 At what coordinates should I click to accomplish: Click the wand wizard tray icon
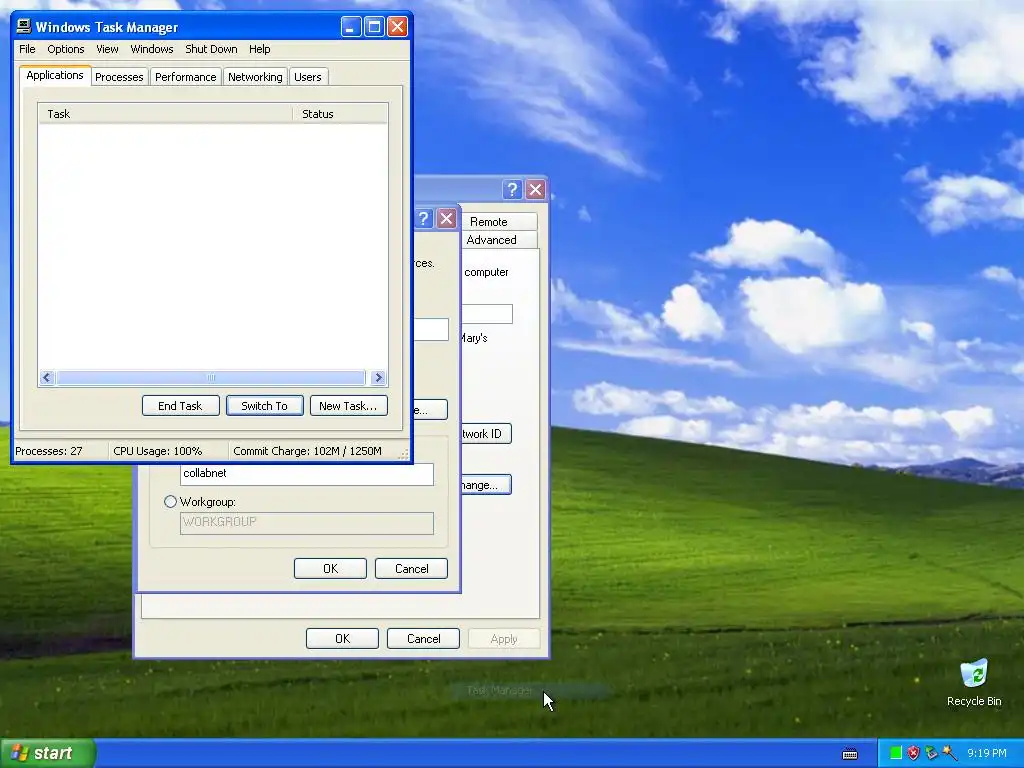[x=949, y=753]
